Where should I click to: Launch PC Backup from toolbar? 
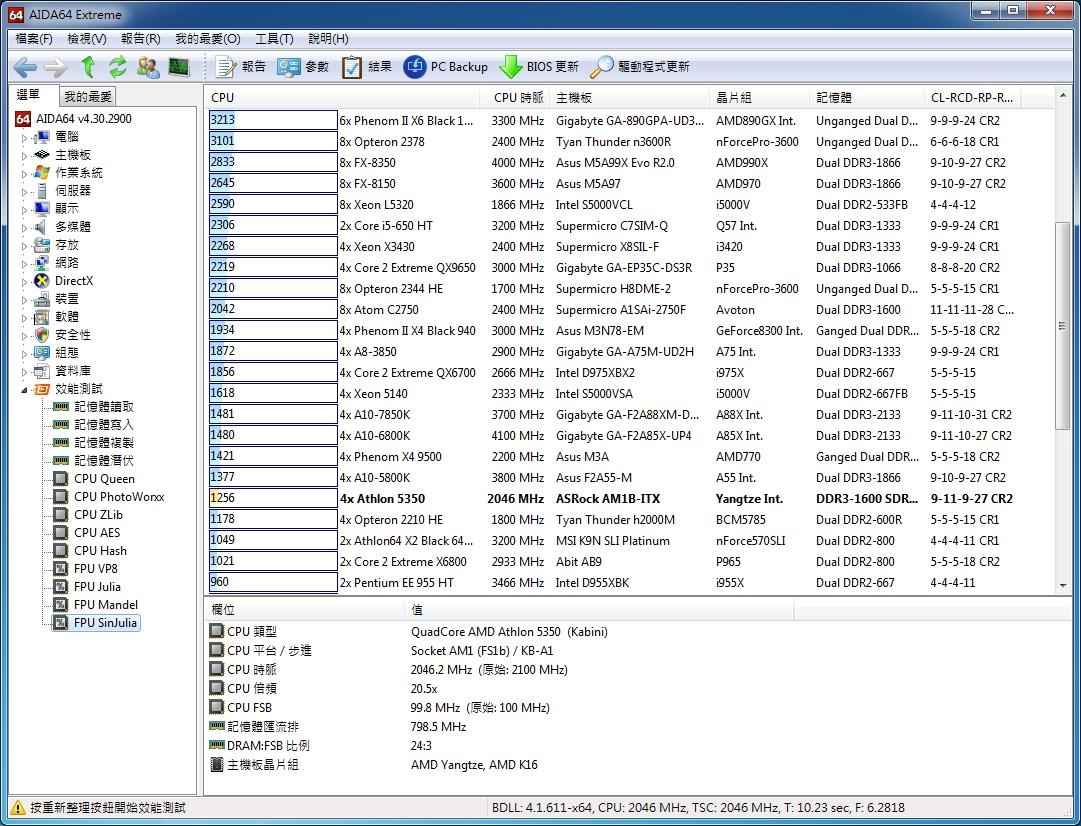pos(445,67)
